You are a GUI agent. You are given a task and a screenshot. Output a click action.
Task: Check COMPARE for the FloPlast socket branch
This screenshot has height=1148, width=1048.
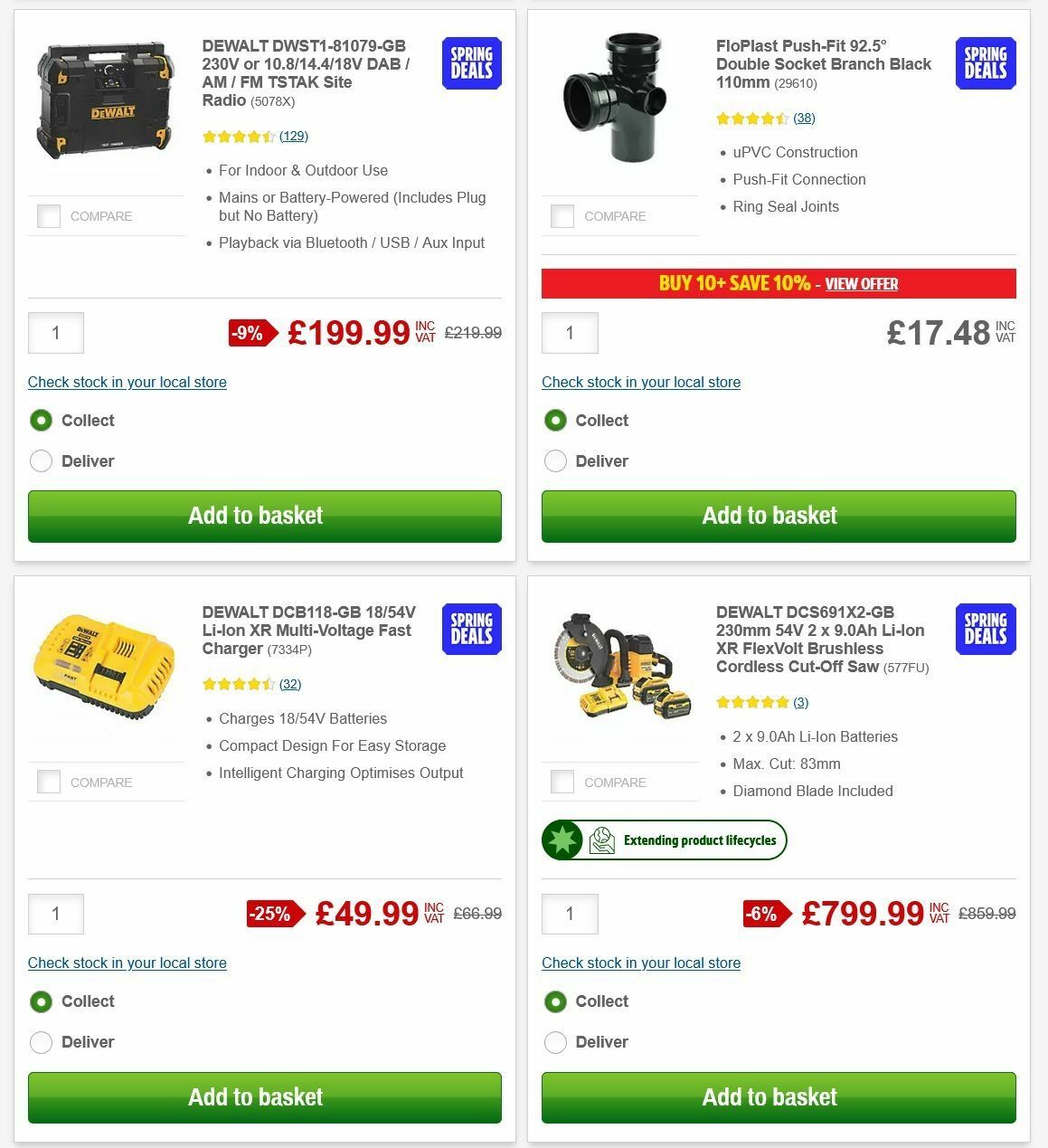562,216
